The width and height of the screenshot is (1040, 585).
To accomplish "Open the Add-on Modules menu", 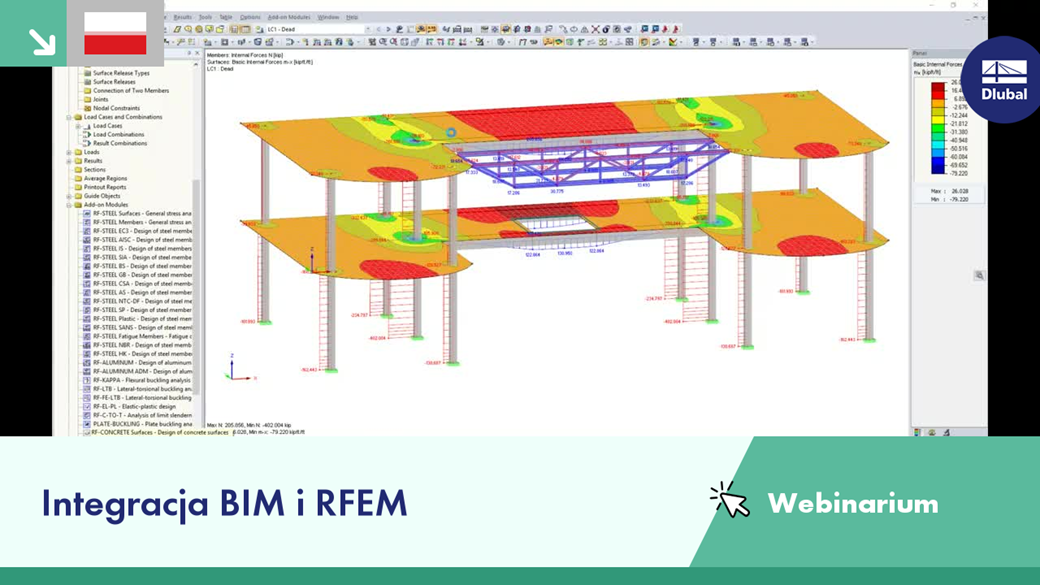I will point(289,17).
